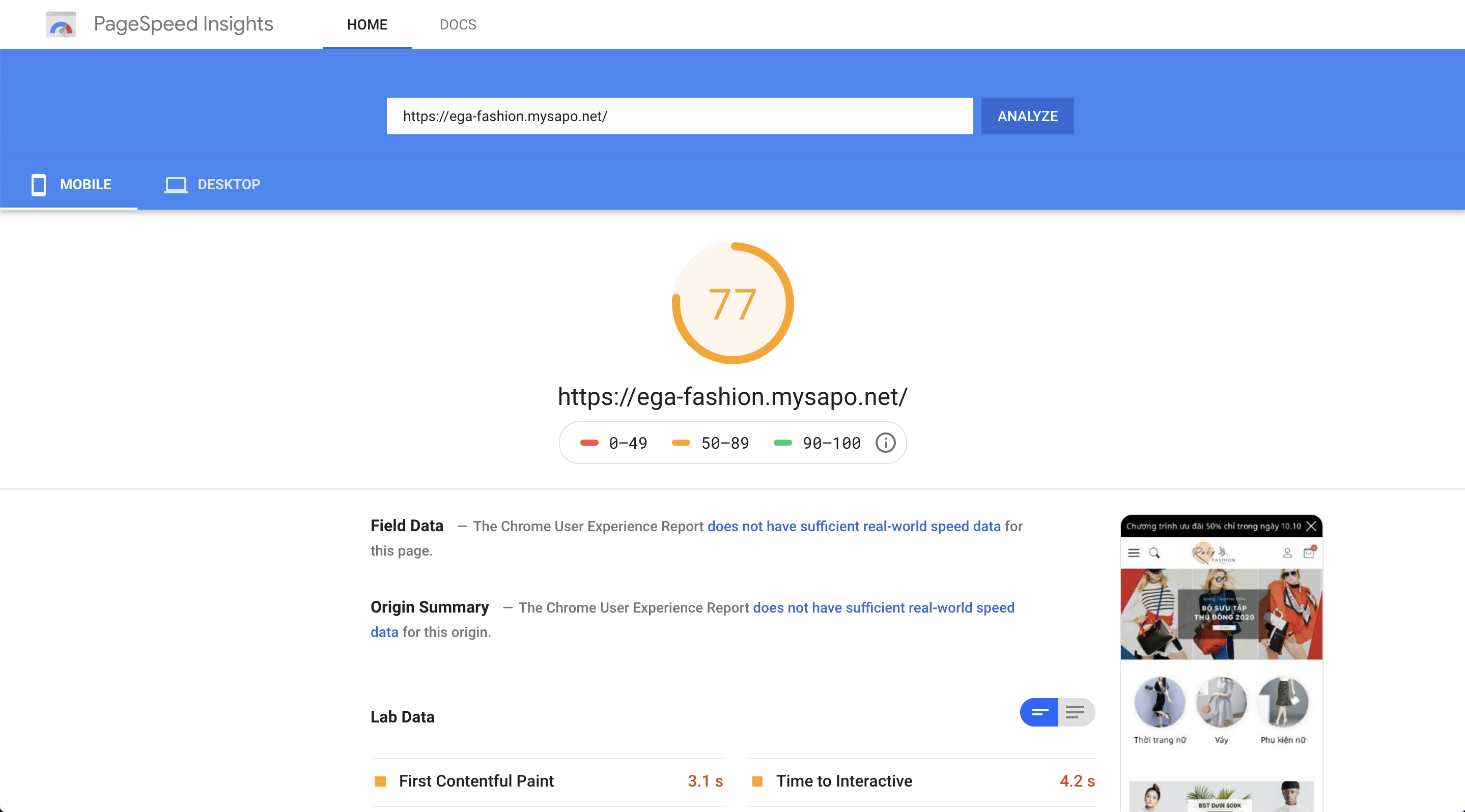Viewport: 1465px width, 812px height.
Task: Click the URL input field
Action: (x=680, y=116)
